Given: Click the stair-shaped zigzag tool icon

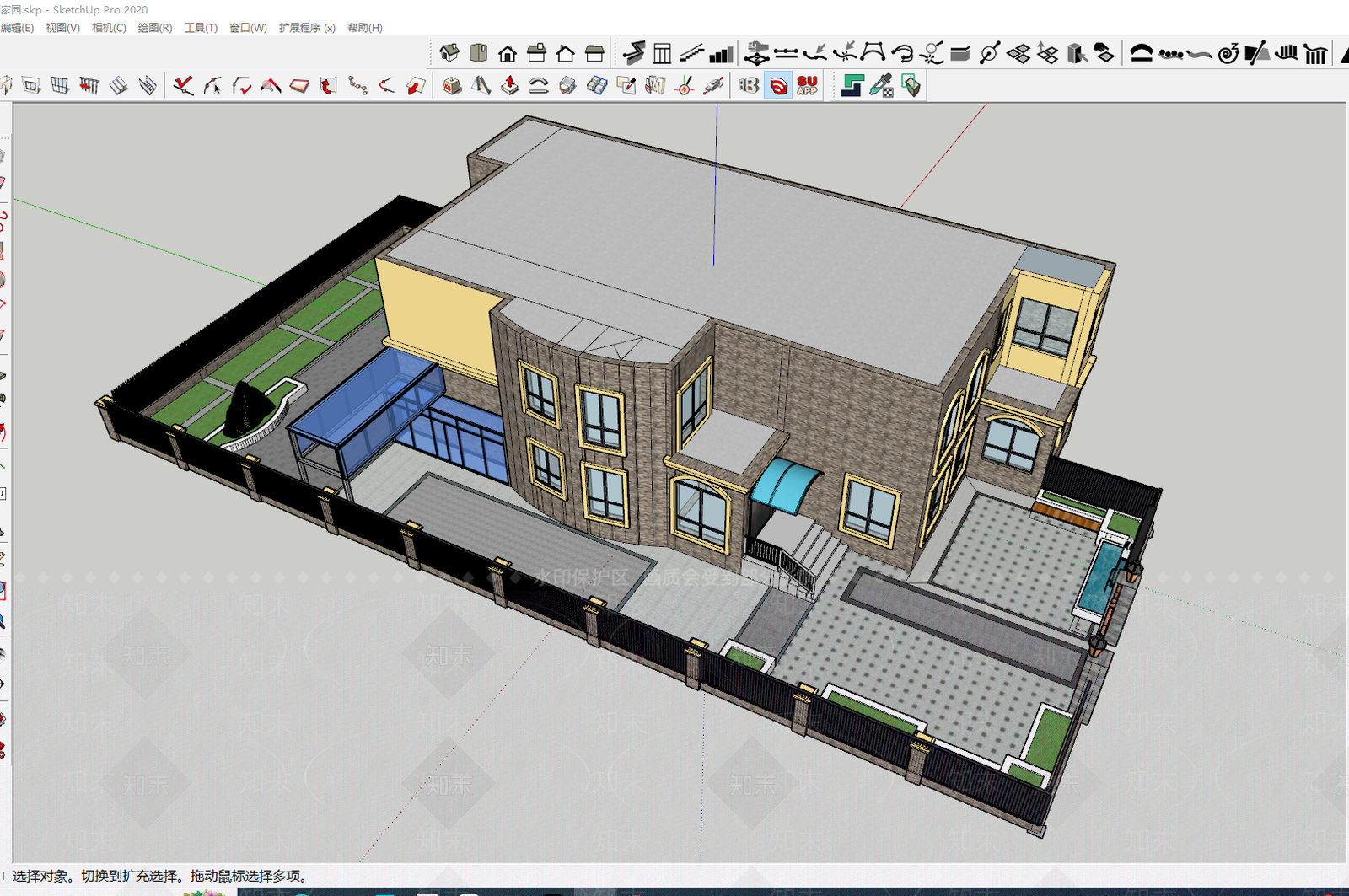Looking at the screenshot, I should tap(634, 54).
